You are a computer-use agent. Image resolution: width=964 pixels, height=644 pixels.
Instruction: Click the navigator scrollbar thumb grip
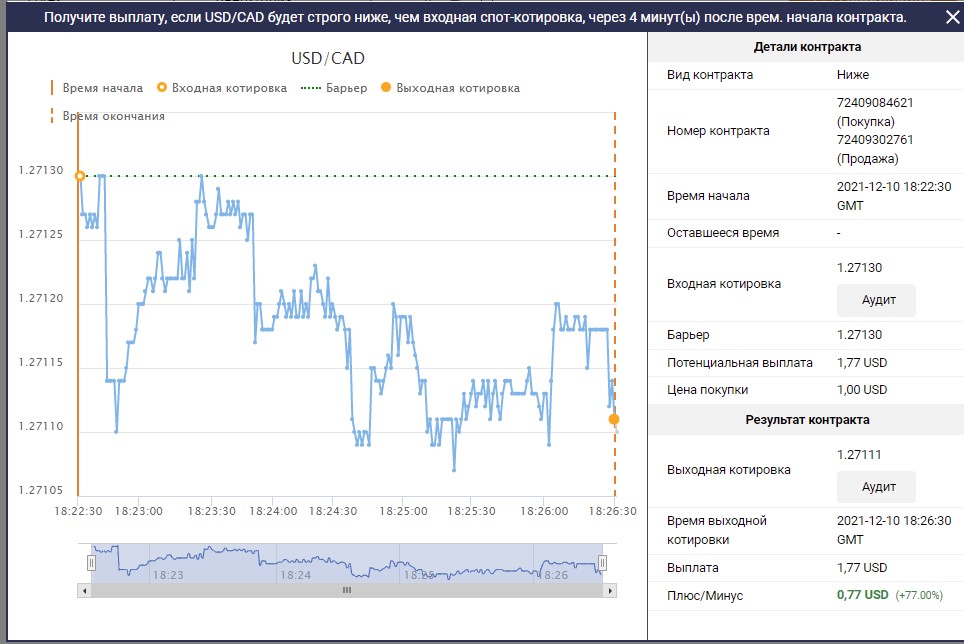pos(347,590)
